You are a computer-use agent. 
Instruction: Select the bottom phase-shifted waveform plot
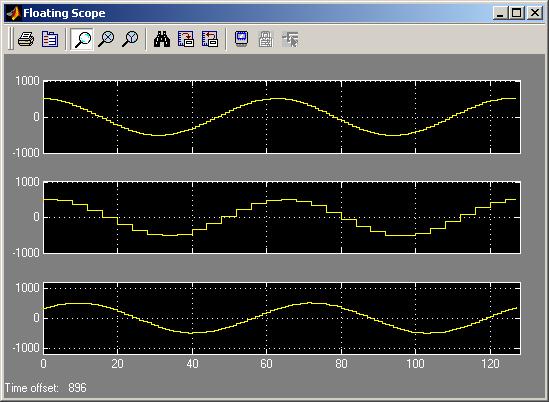click(282, 318)
